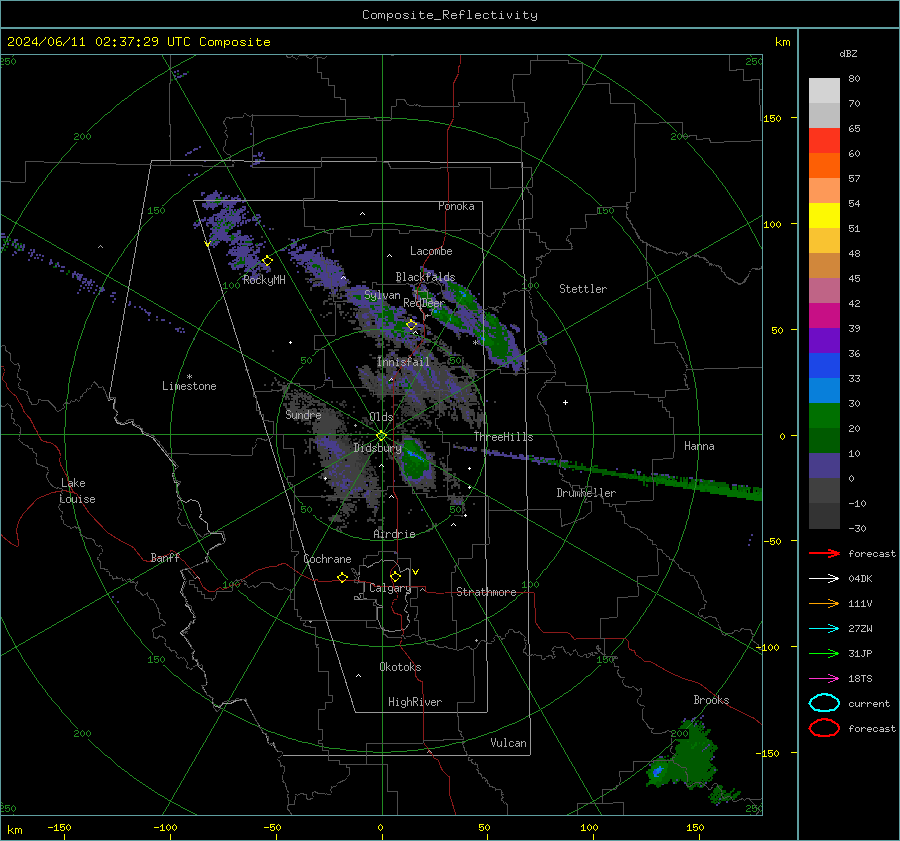Image resolution: width=900 pixels, height=841 pixels.
Task: Pick the yellow 51-54 dBZ swatch
Action: pos(824,215)
